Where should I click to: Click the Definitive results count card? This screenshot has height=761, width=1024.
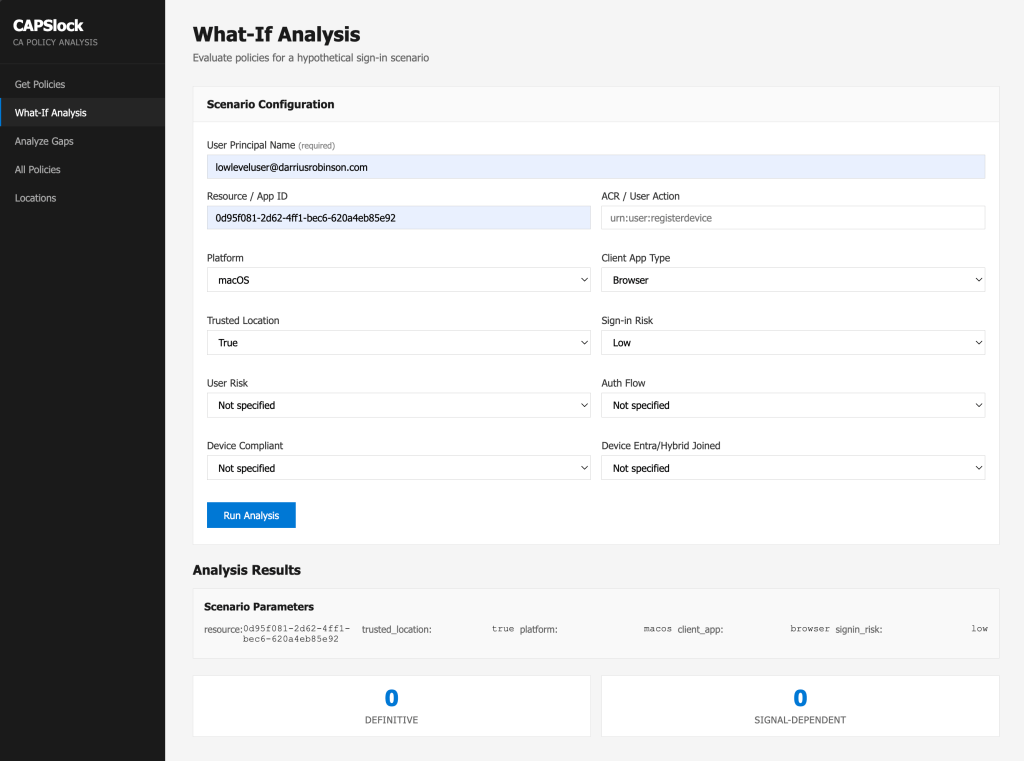point(391,706)
